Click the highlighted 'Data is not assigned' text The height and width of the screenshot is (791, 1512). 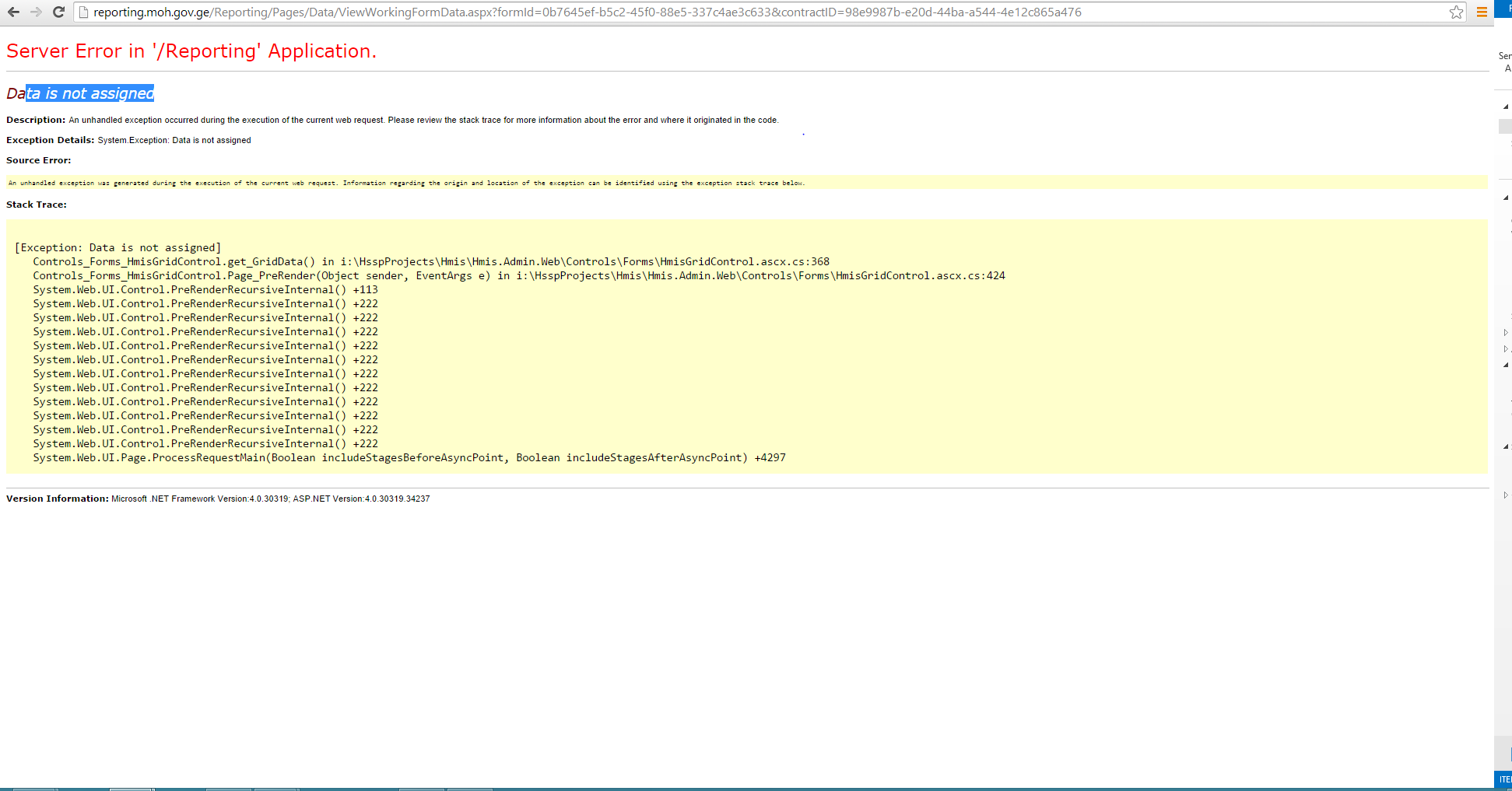[x=89, y=93]
